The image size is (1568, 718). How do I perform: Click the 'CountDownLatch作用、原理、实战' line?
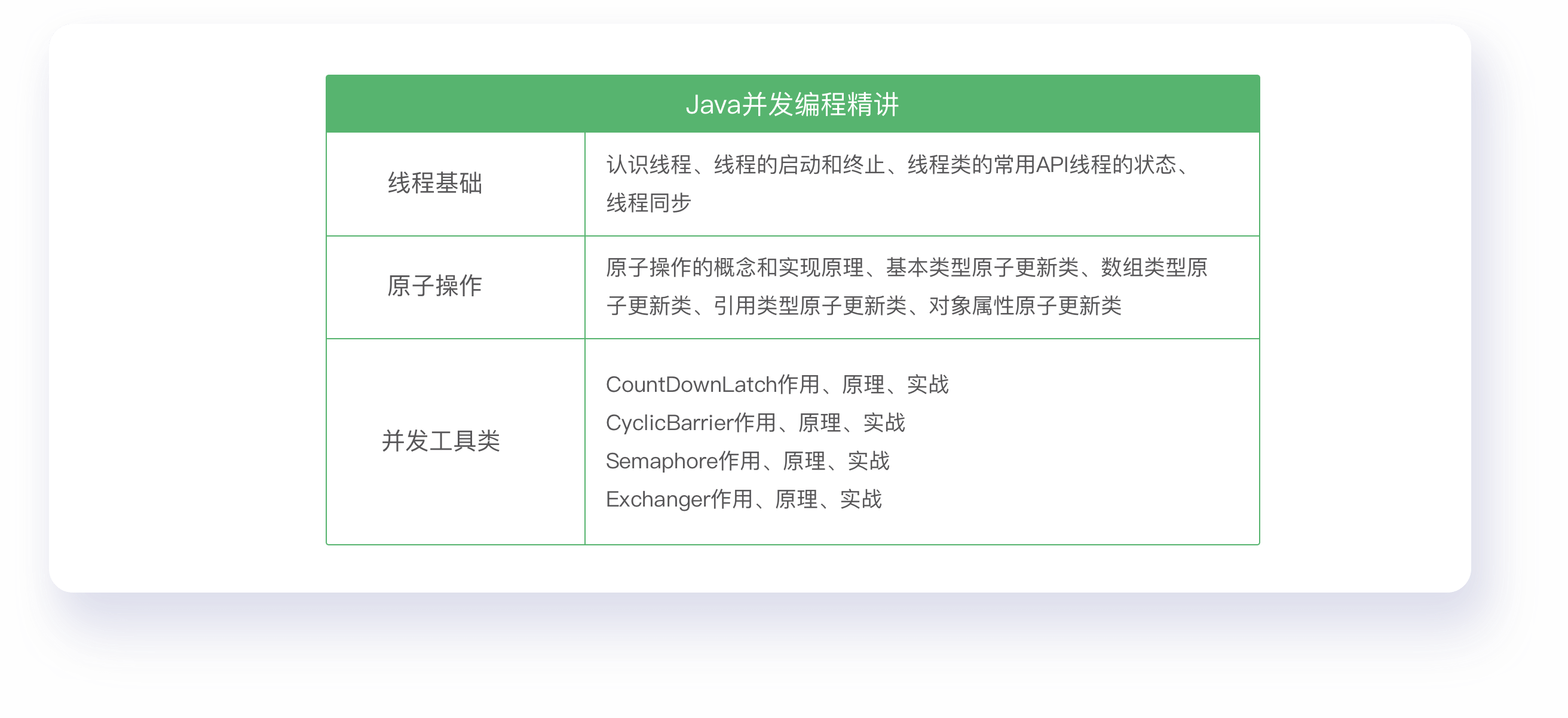click(x=777, y=385)
